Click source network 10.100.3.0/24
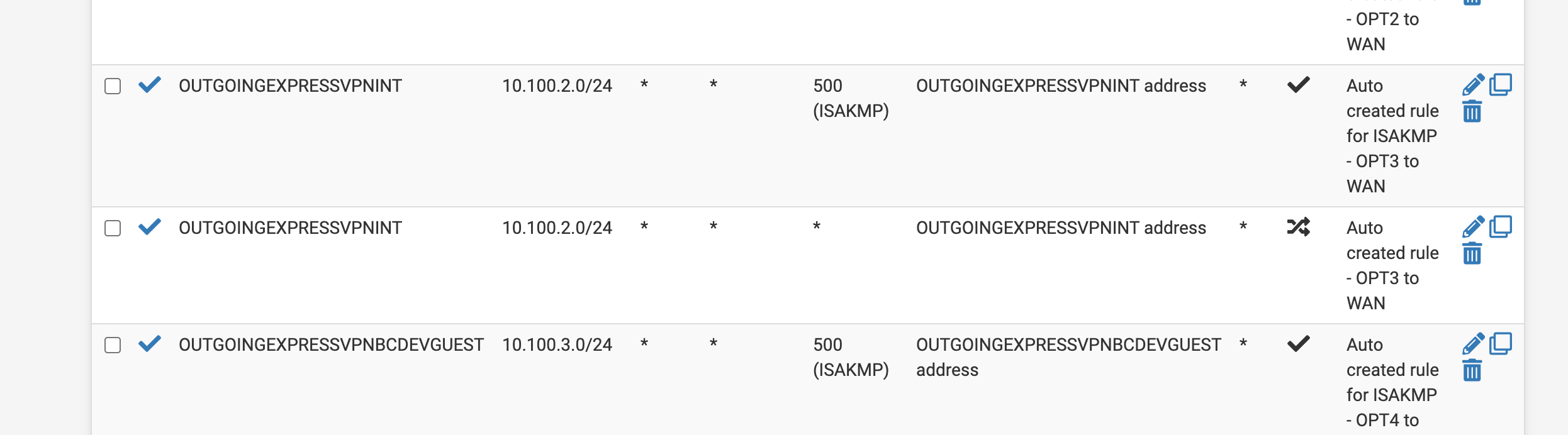This screenshot has height=435, width=1568. 557,344
